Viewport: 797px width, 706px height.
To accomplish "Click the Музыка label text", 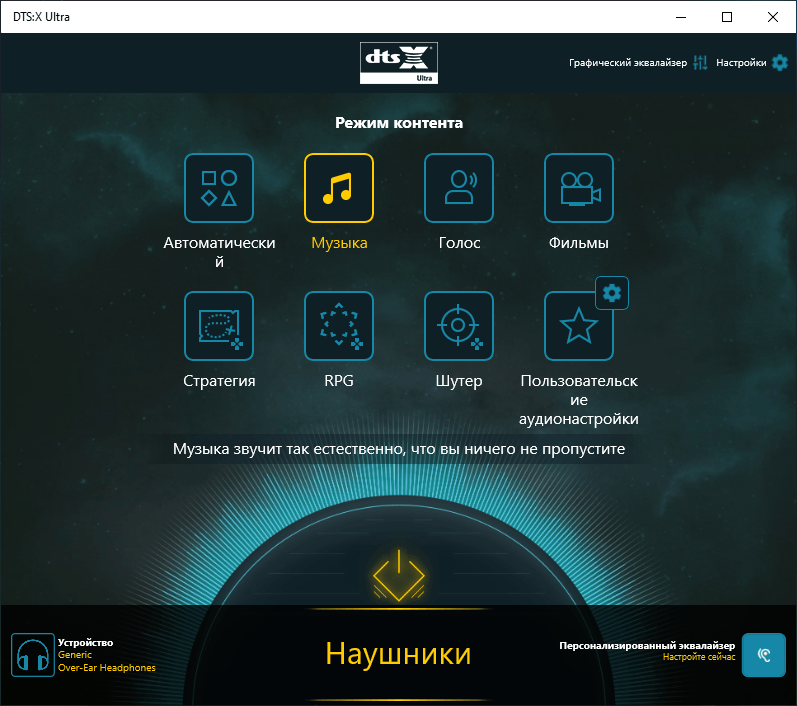I will [x=339, y=243].
